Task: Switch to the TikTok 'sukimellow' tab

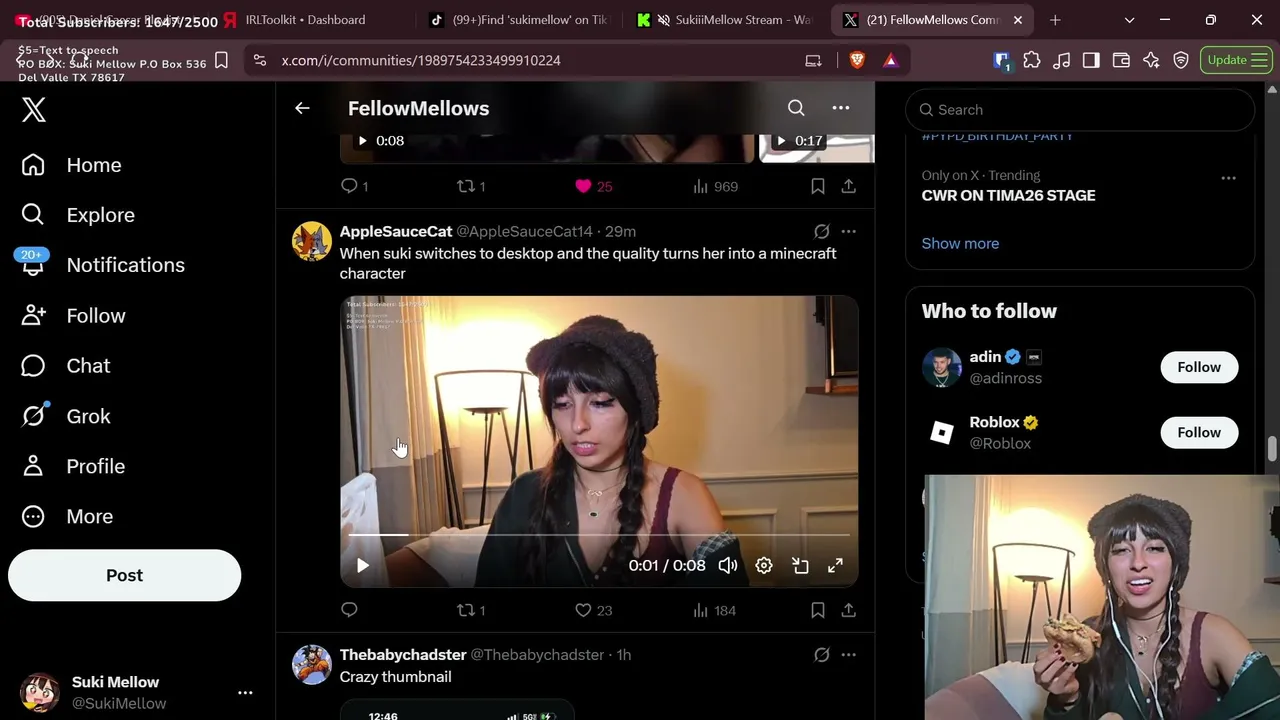Action: click(518, 20)
